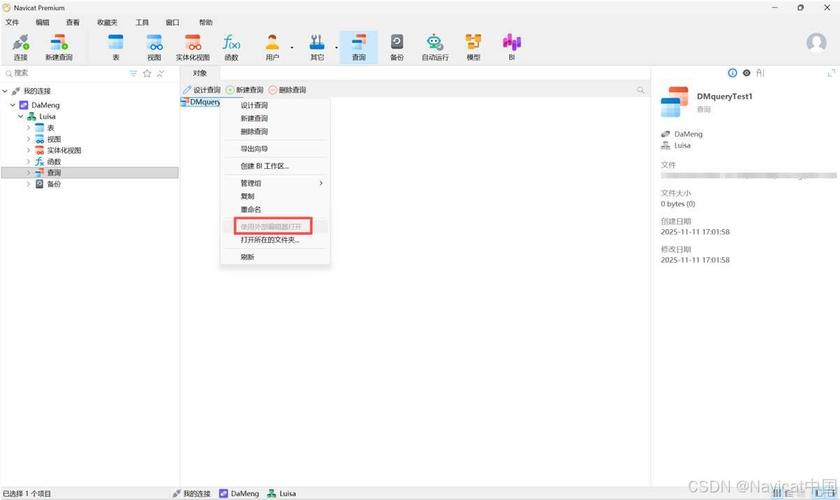Viewport: 840px width, 500px height.
Task: Expand the 函数 node in the tree
Action: pos(28,161)
